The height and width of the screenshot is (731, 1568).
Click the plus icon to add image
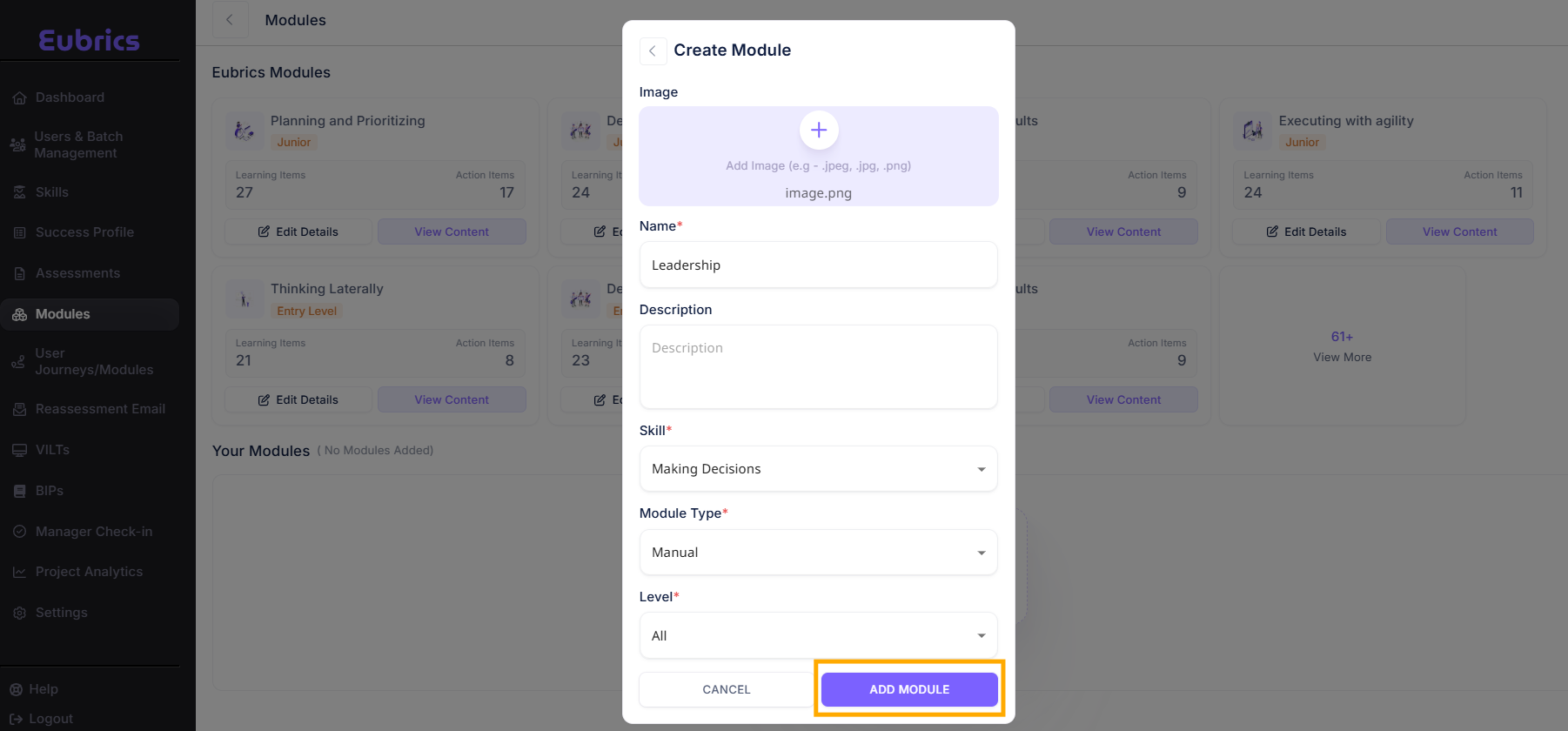[818, 131]
